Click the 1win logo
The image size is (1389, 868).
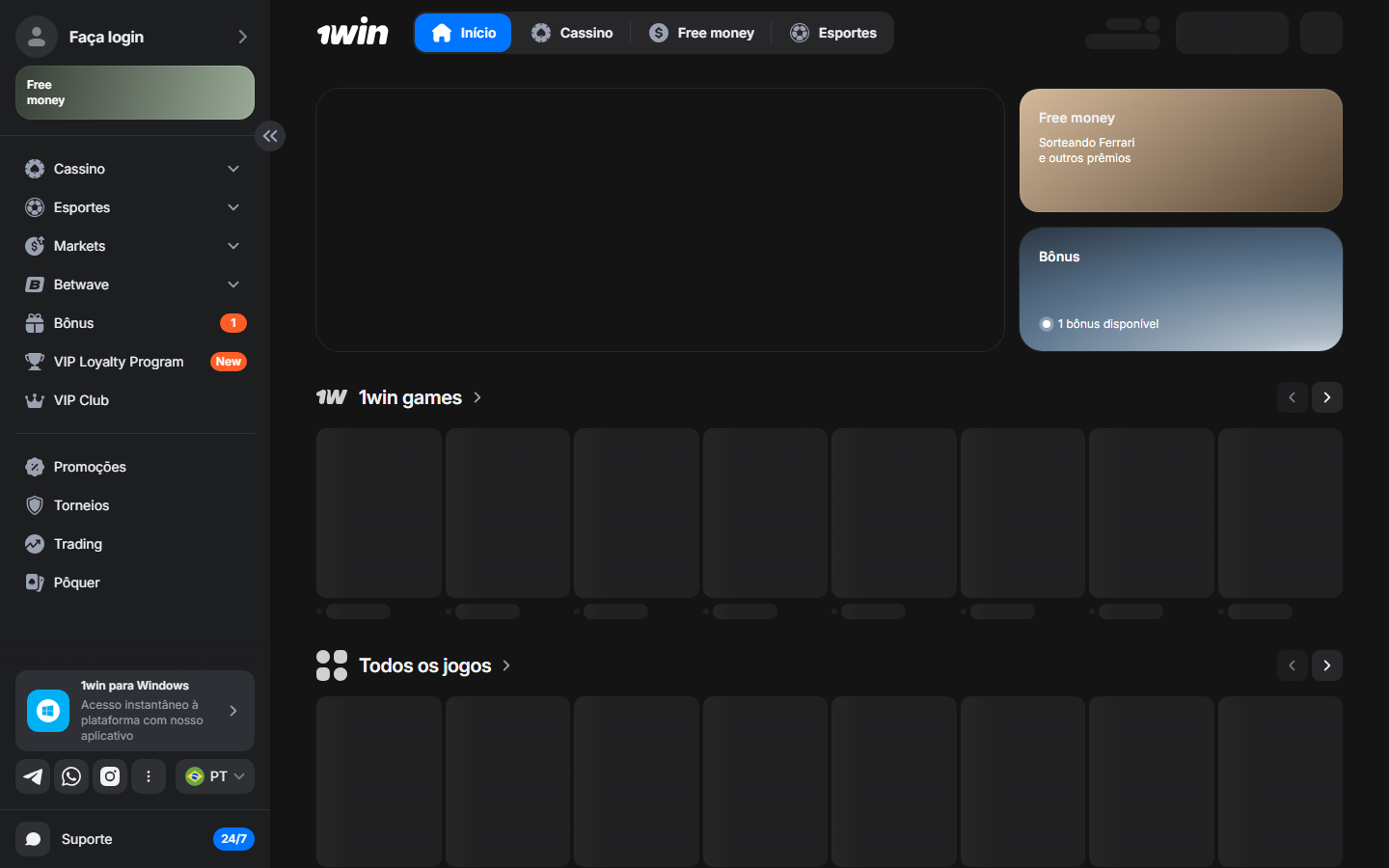(x=353, y=33)
